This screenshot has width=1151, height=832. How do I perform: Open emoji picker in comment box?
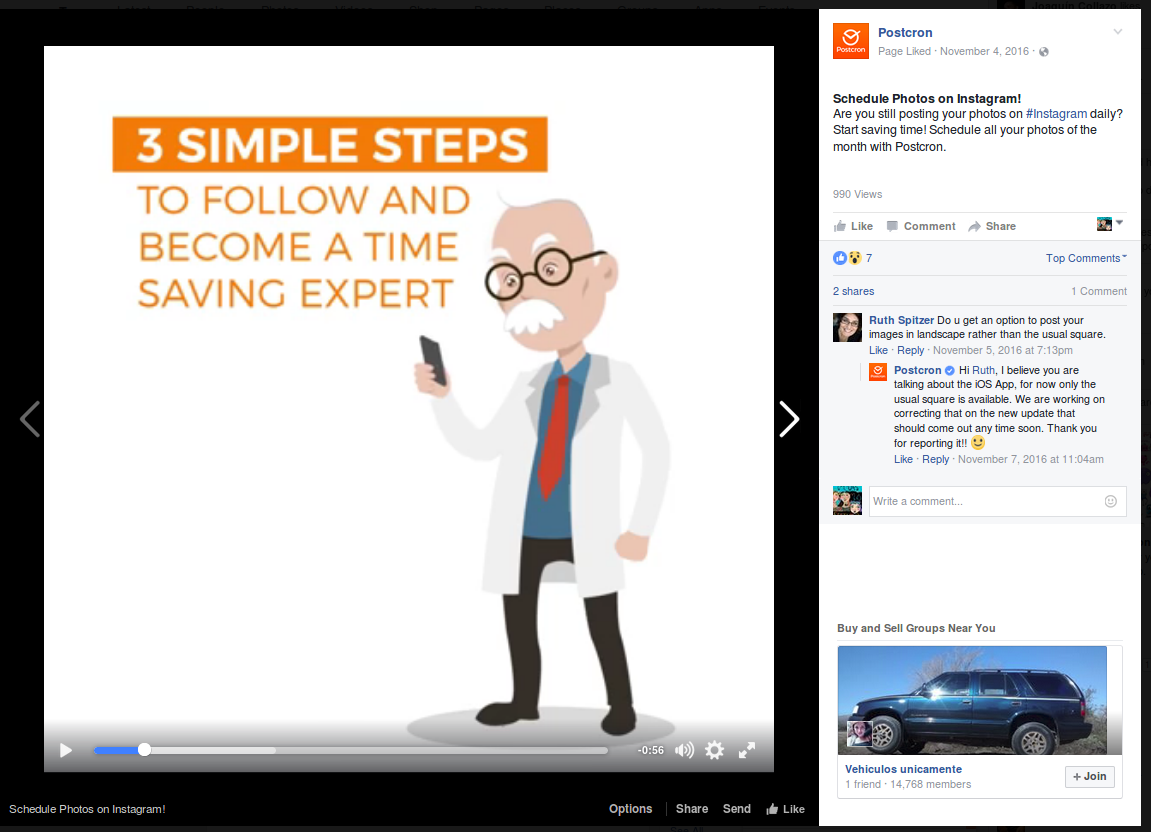pyautogui.click(x=1110, y=501)
